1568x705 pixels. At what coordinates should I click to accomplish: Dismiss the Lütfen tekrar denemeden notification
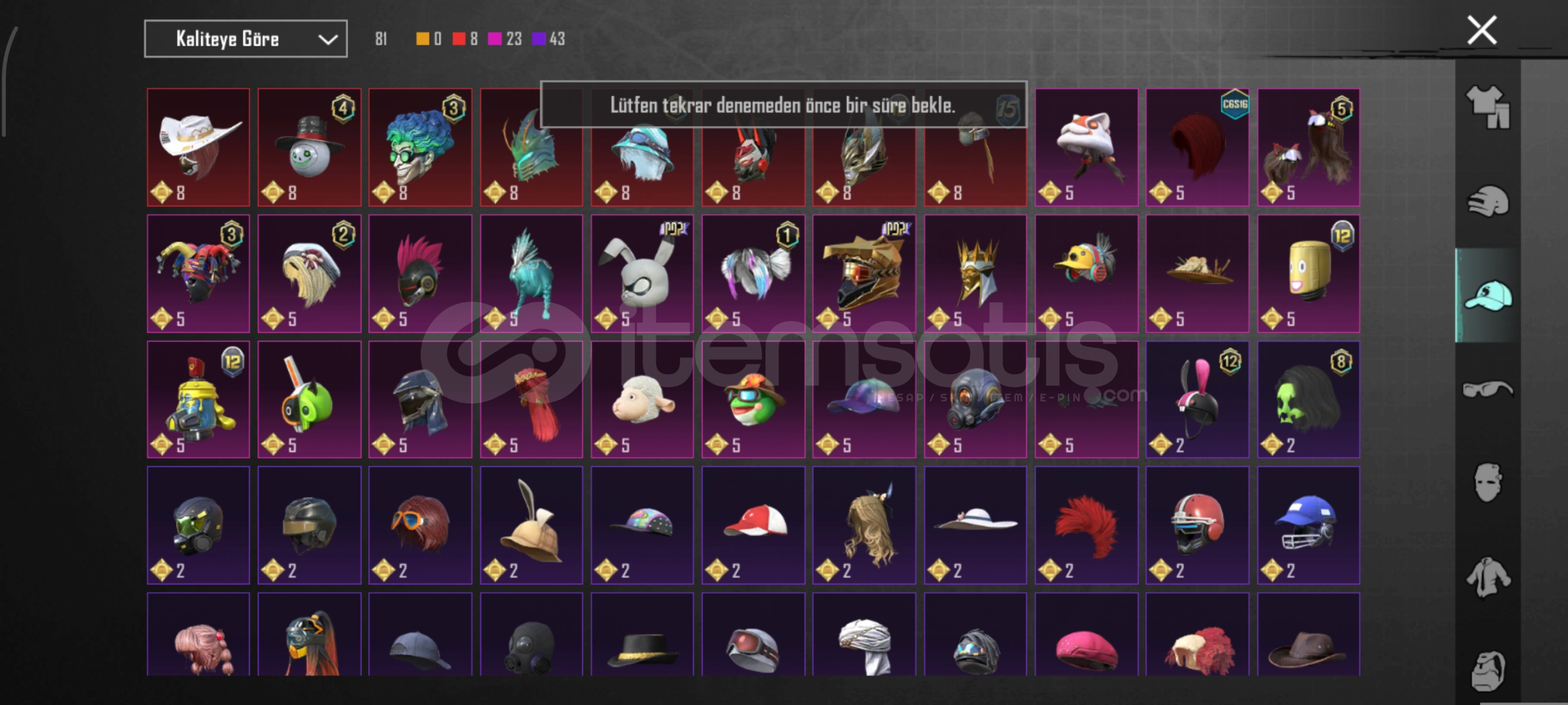[783, 104]
